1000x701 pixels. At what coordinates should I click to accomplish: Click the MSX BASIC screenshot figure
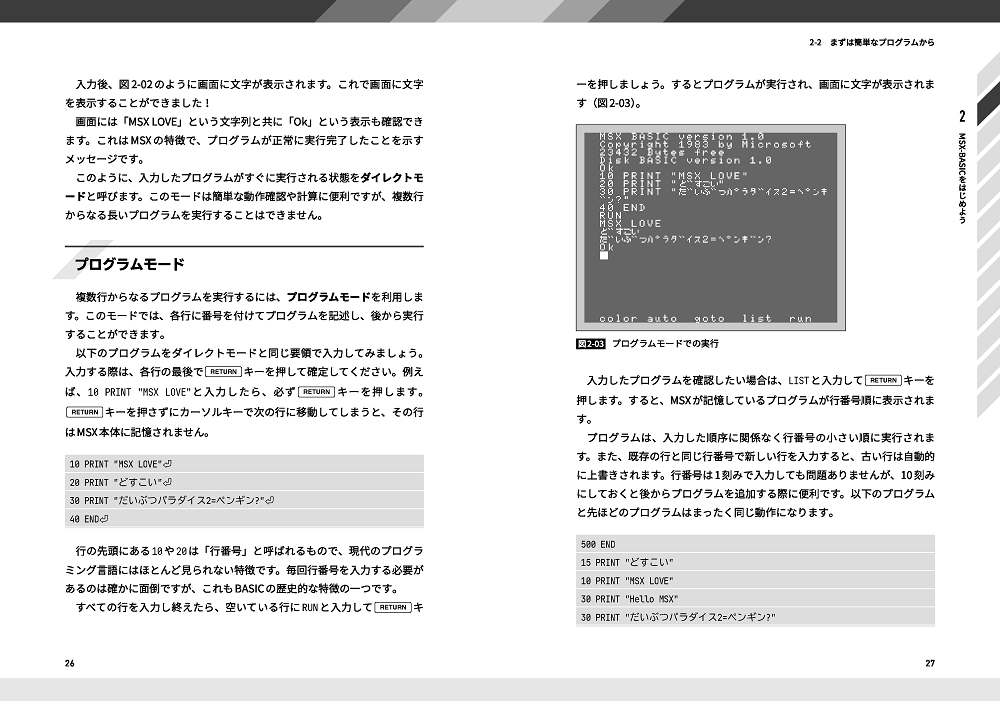tap(710, 227)
